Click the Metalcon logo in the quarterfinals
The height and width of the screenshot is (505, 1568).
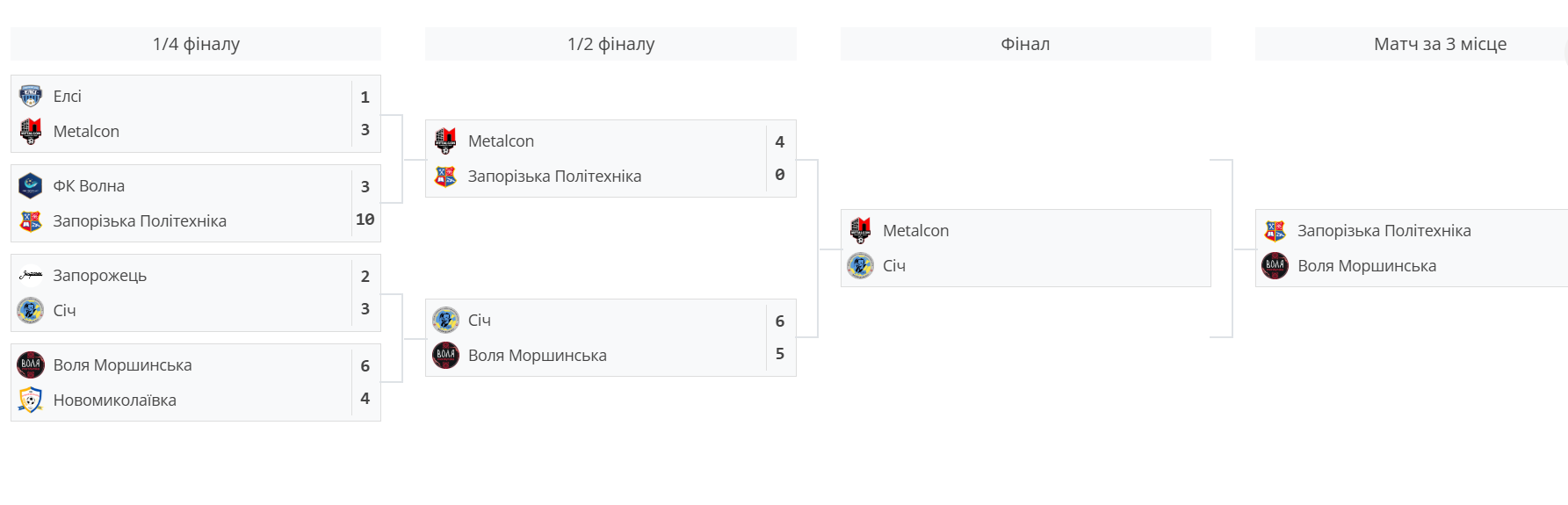(x=31, y=131)
